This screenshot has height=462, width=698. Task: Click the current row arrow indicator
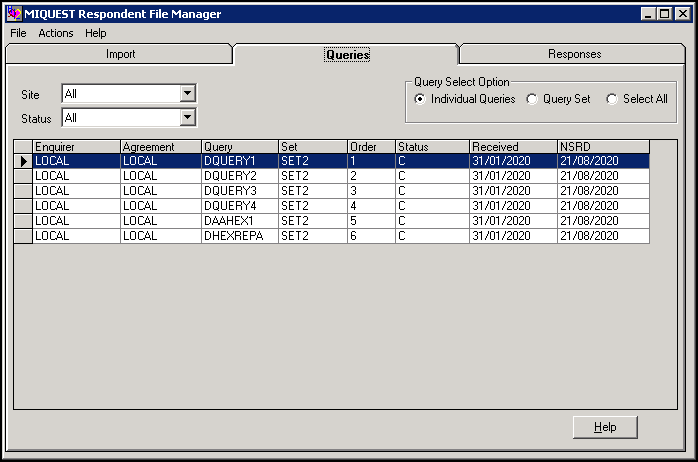[x=23, y=161]
